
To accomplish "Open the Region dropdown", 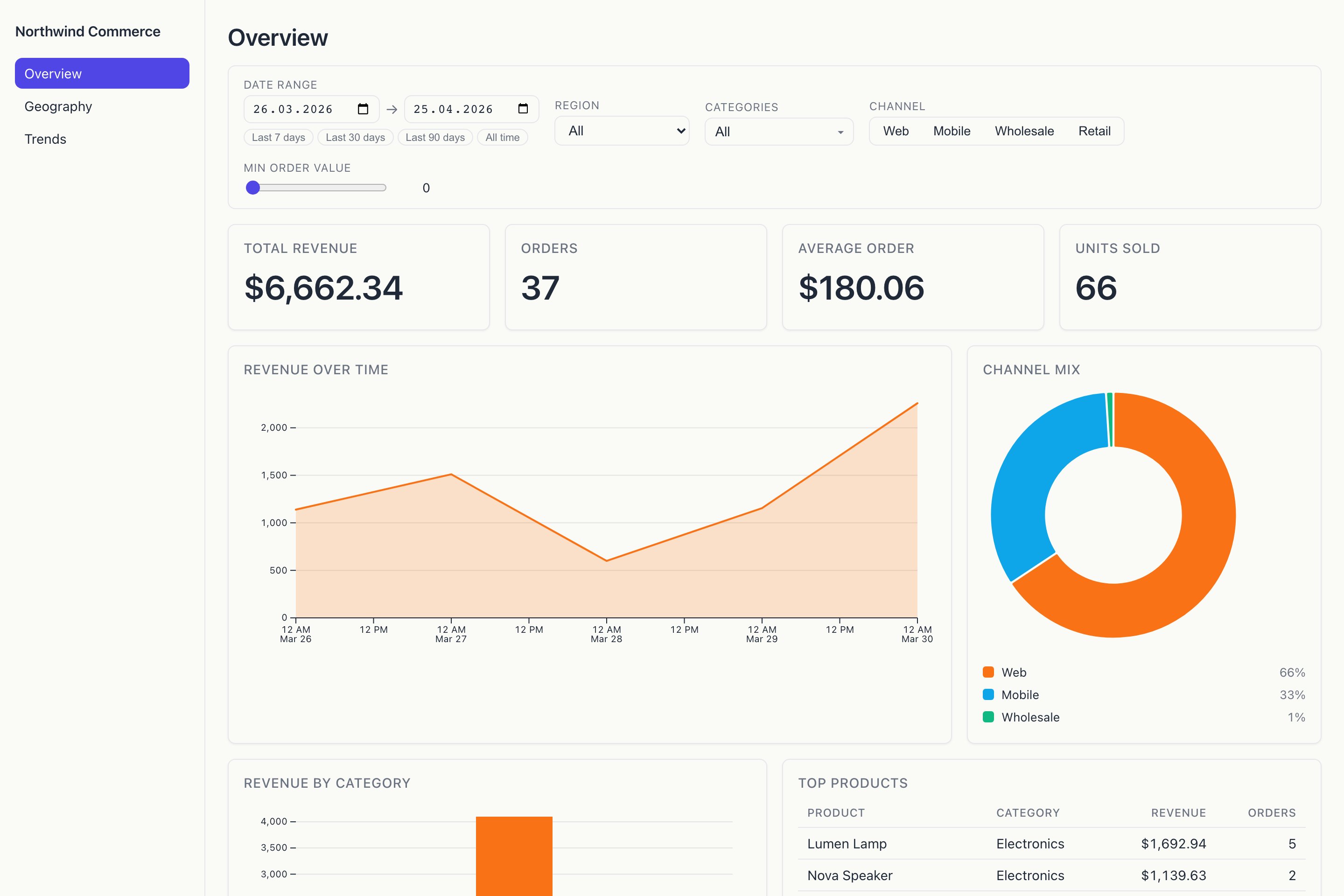I will (x=622, y=131).
